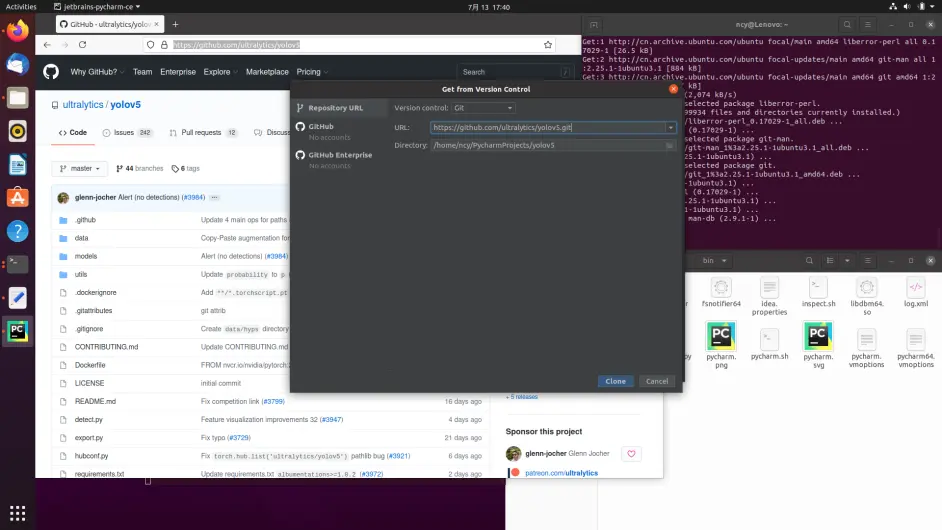
Task: Select GitHub in the dialog sidebar
Action: coord(320,127)
